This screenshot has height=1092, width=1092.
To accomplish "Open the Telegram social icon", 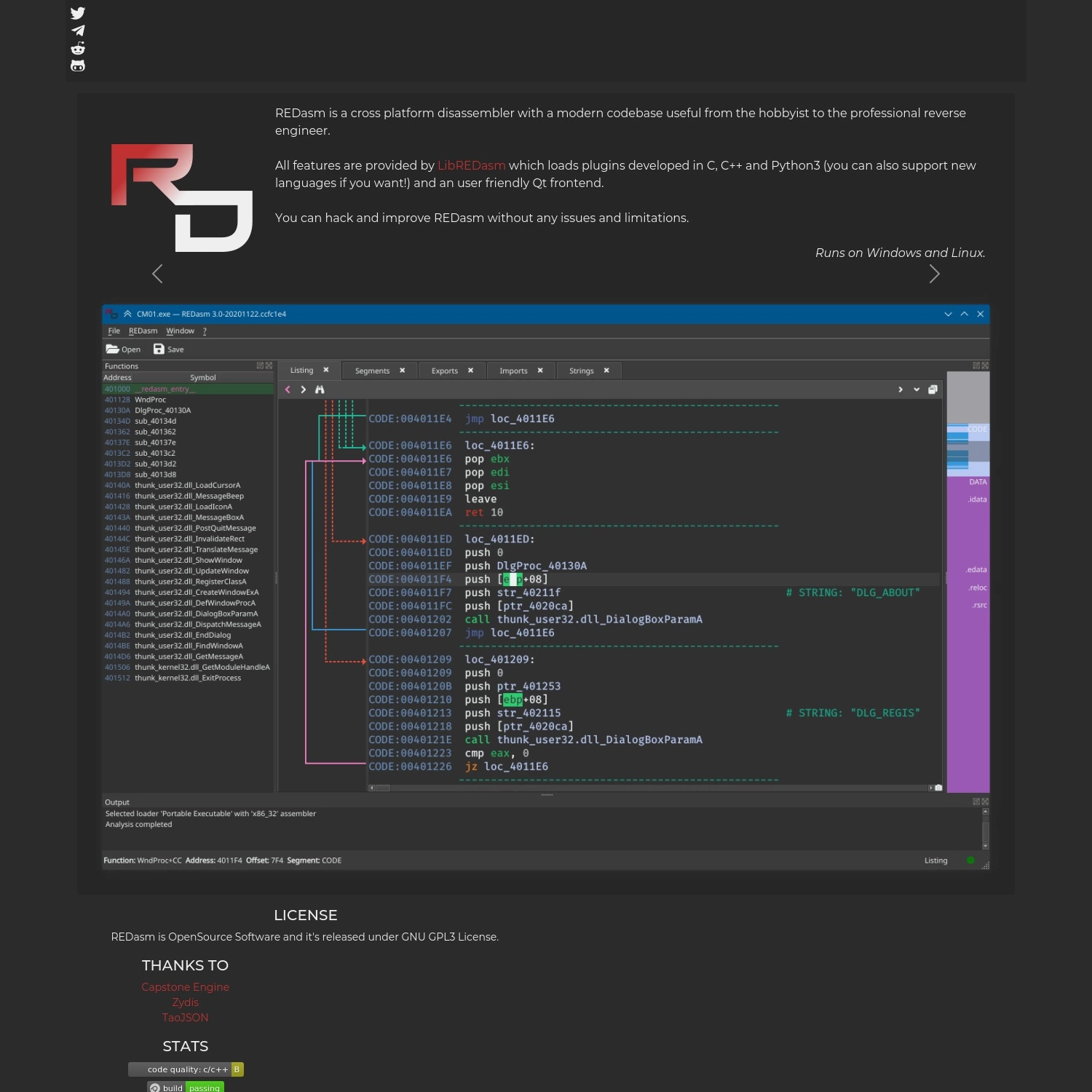I will pyautogui.click(x=78, y=31).
